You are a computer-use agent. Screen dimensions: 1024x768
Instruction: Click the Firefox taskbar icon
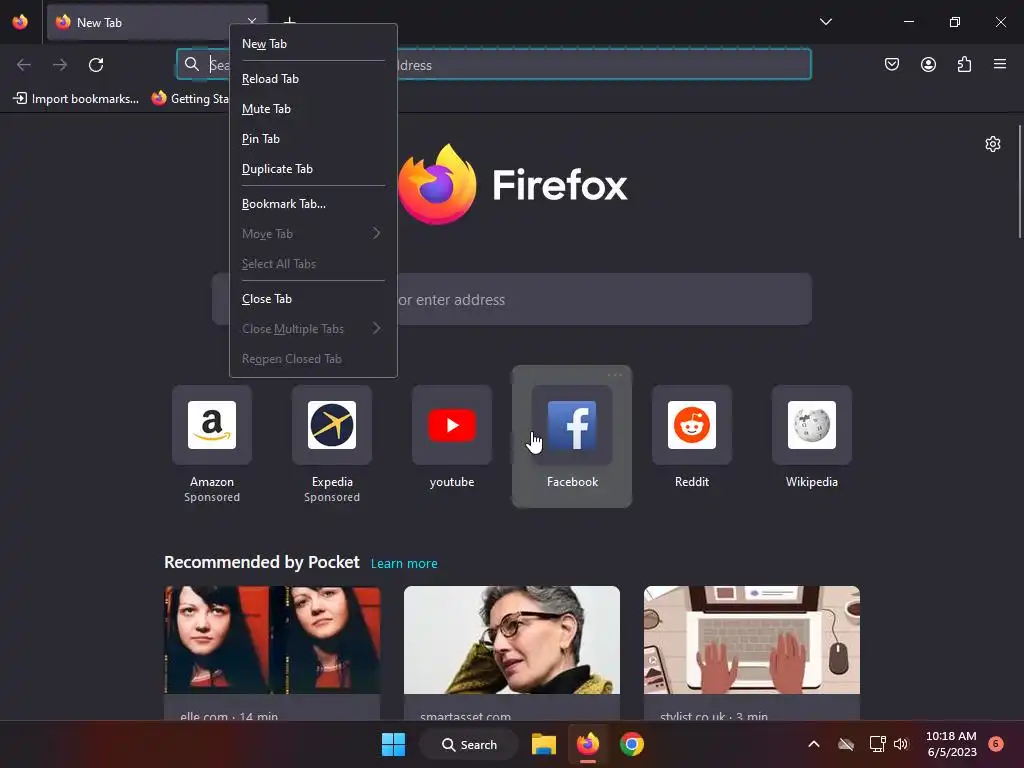pos(588,744)
